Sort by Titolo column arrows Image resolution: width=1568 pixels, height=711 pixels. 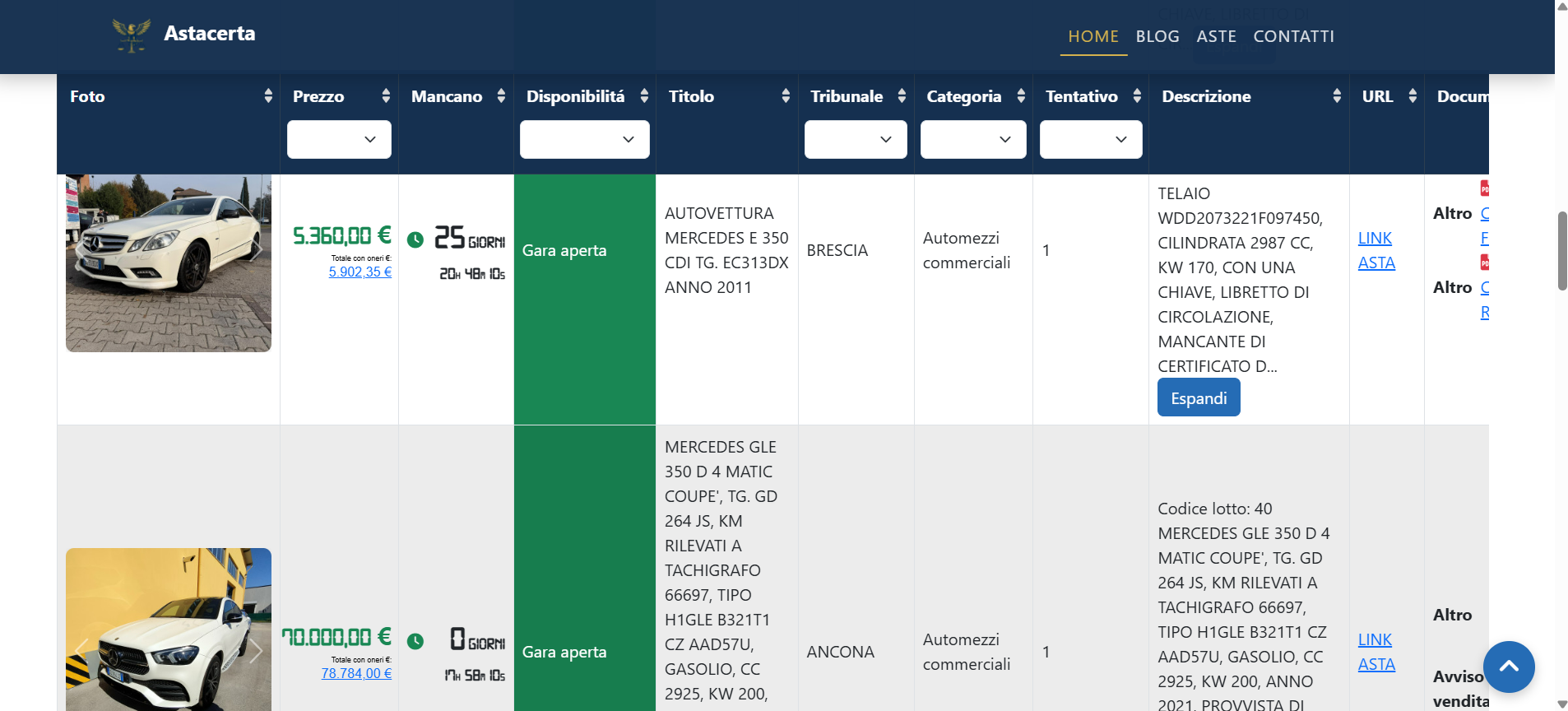click(786, 96)
